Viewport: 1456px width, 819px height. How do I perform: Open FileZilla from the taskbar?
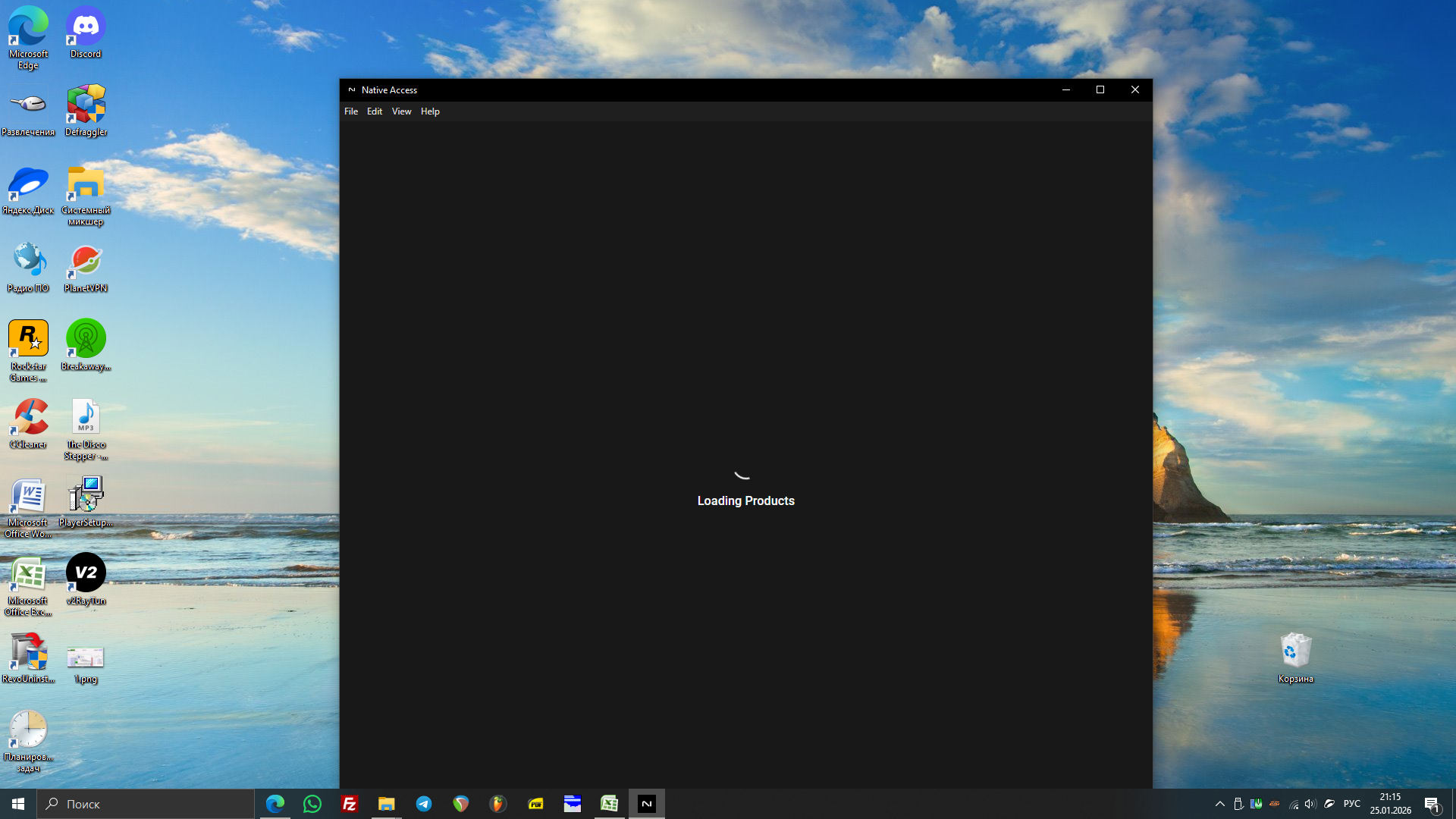[350, 804]
